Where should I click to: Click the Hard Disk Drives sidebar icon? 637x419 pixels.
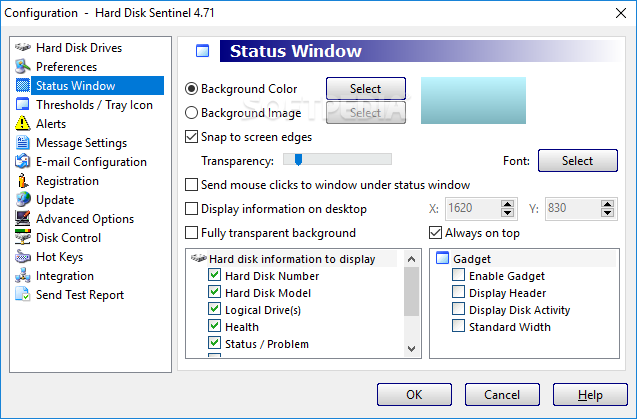coord(23,47)
